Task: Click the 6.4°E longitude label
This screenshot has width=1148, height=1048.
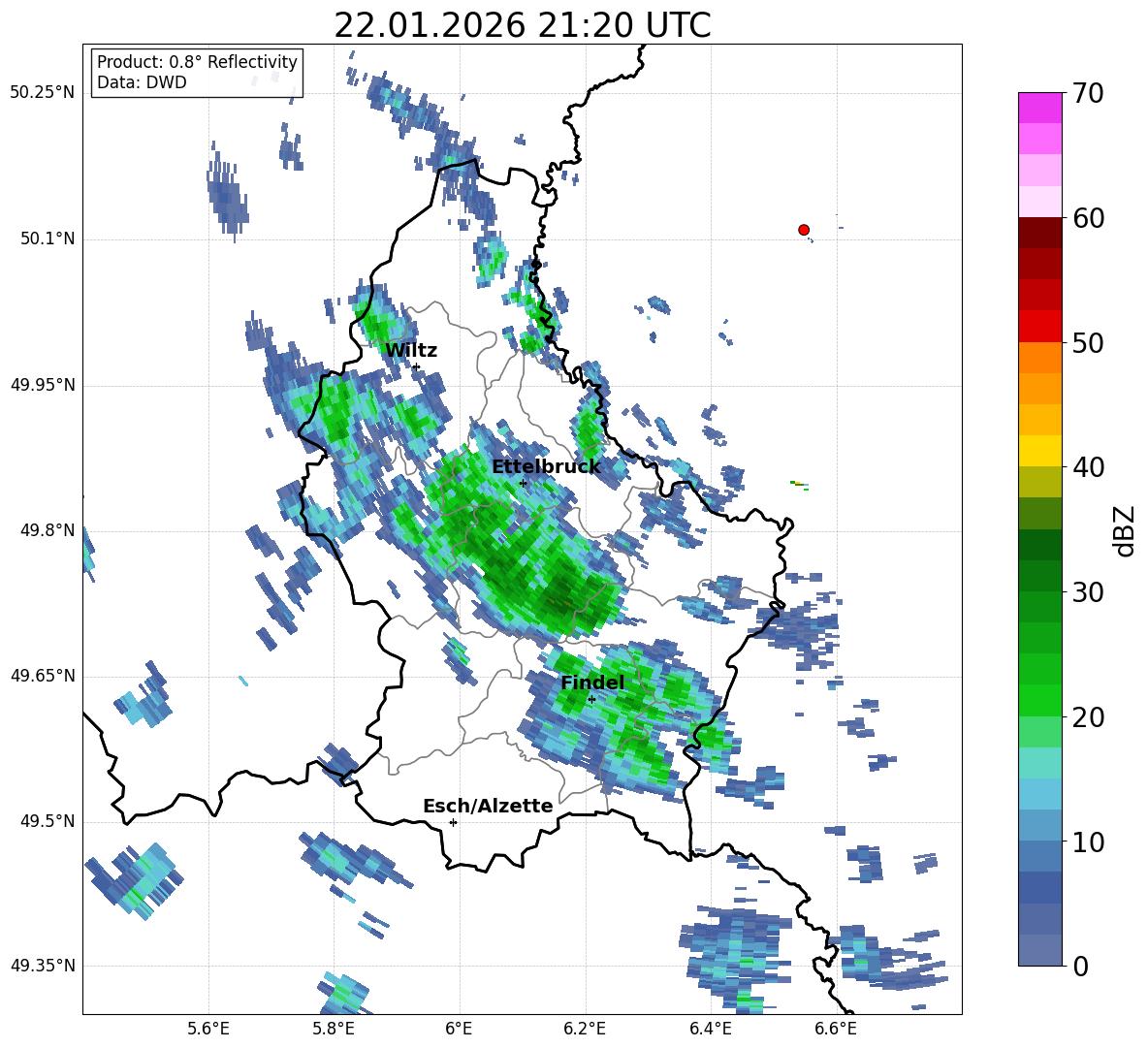Action: [x=710, y=1029]
